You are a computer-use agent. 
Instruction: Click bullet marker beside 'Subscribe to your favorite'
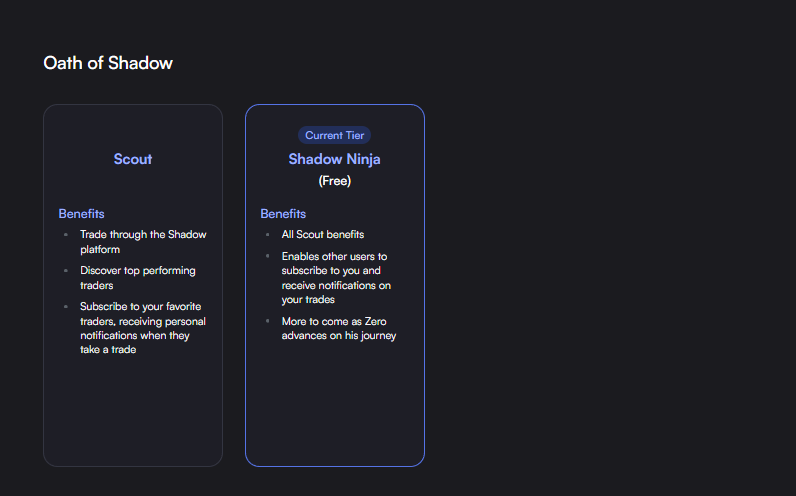point(66,307)
